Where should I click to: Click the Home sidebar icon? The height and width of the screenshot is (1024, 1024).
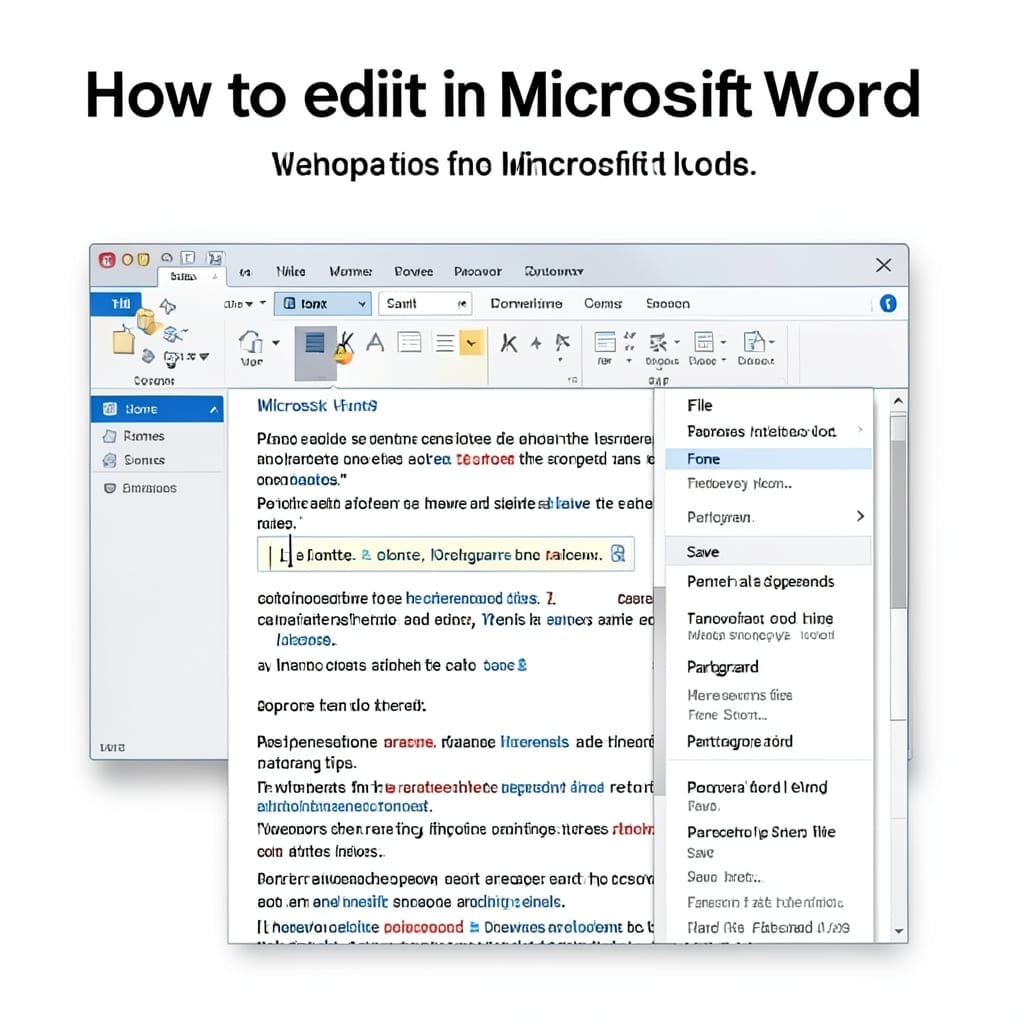click(x=110, y=409)
